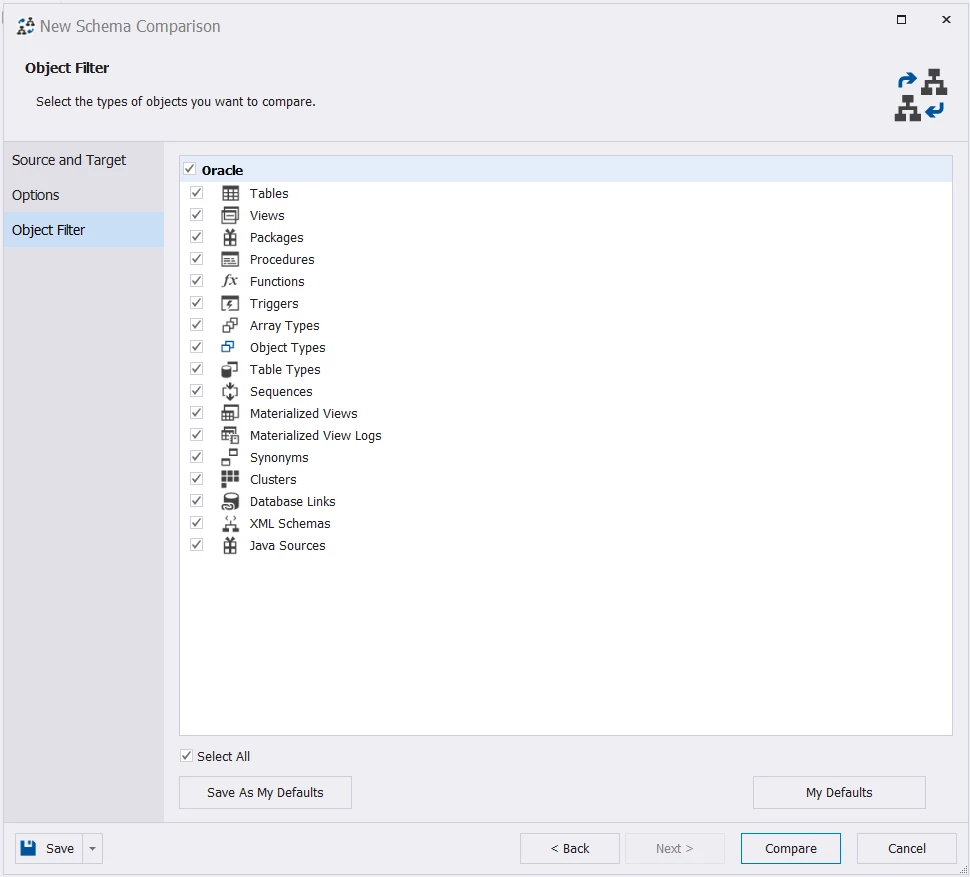Open the Options page
Viewport: 970px width, 877px height.
84,195
